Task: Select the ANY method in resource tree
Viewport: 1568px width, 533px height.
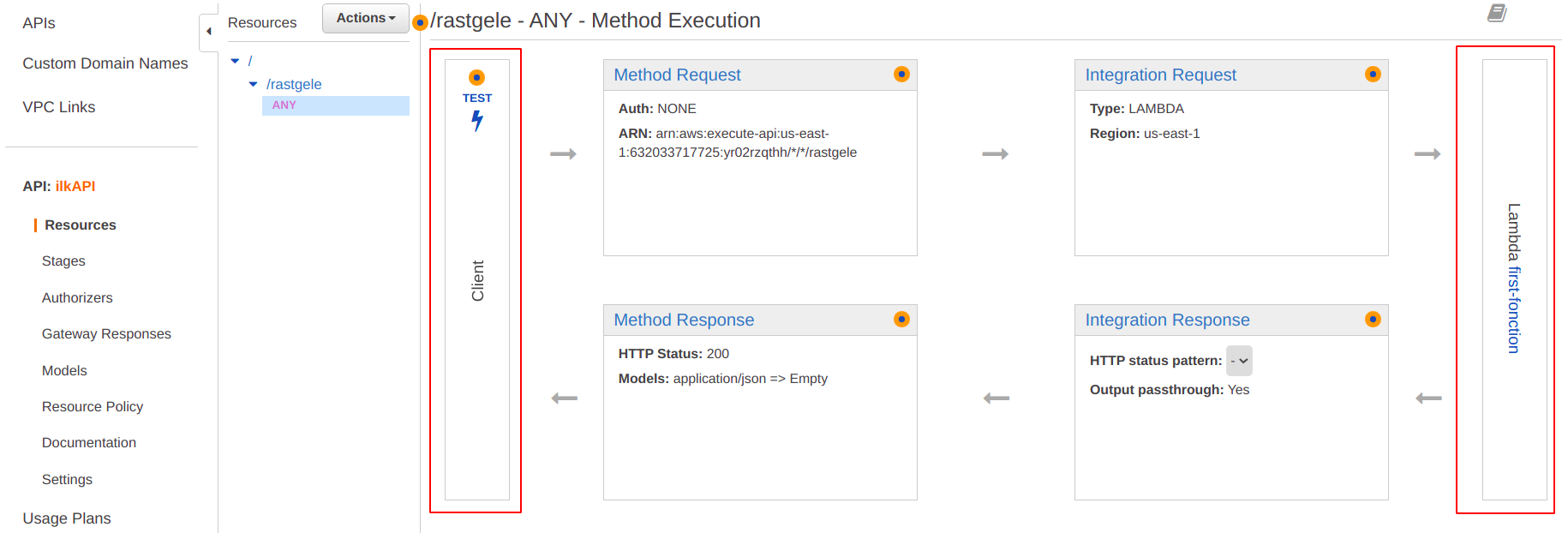Action: click(284, 105)
